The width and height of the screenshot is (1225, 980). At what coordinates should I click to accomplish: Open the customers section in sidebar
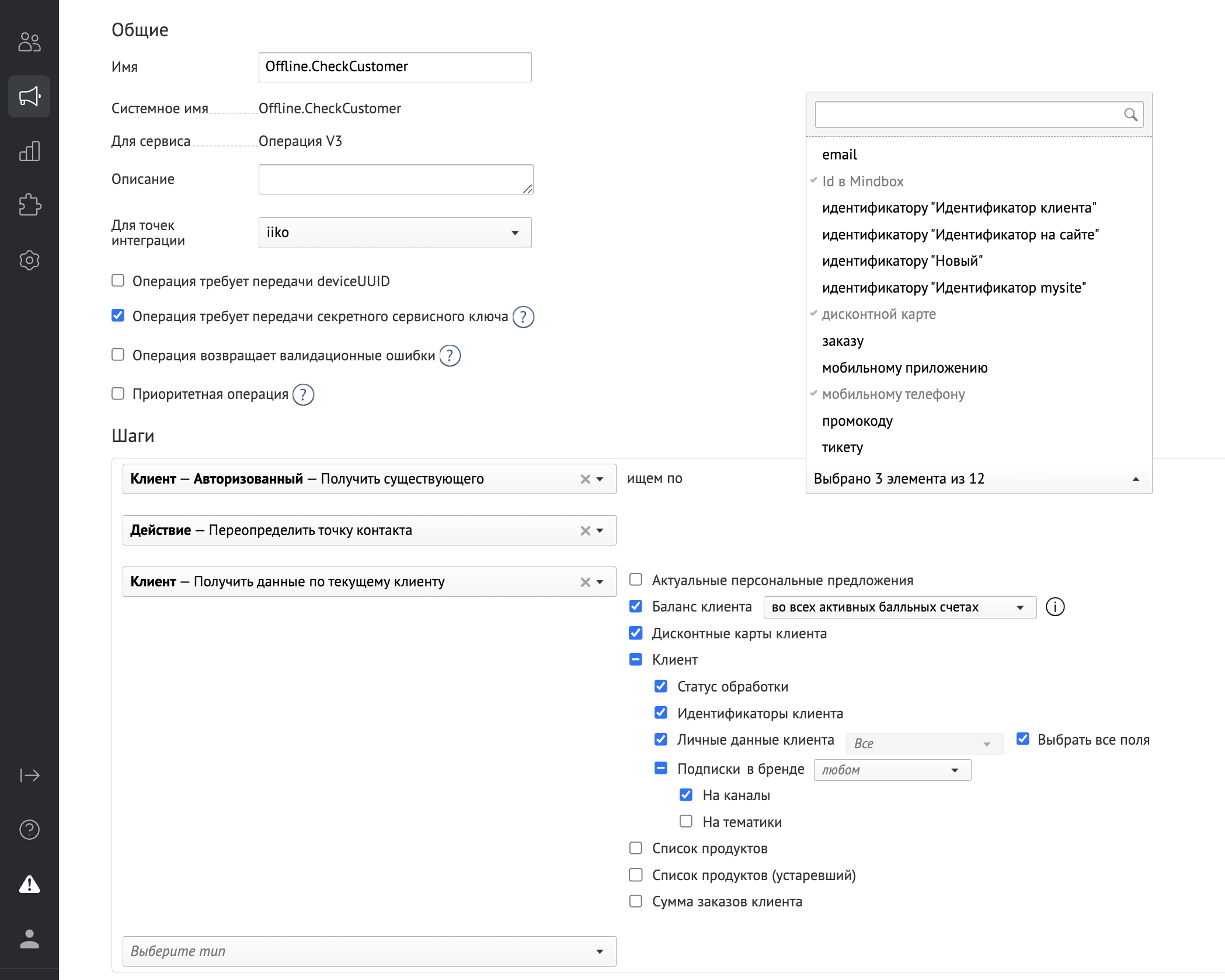click(x=29, y=42)
